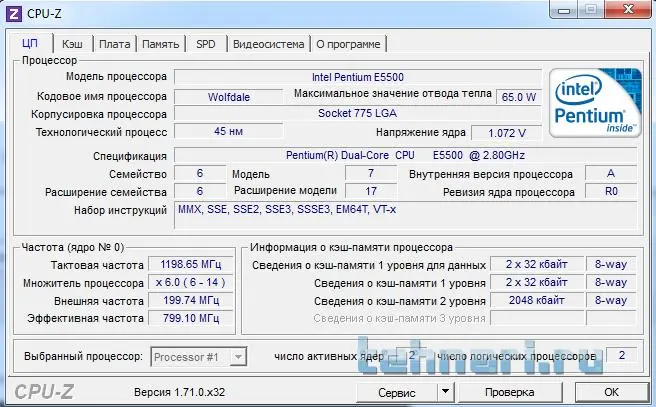Click the Расширение семейства value 6
The height and width of the screenshot is (407, 656).
(x=200, y=191)
